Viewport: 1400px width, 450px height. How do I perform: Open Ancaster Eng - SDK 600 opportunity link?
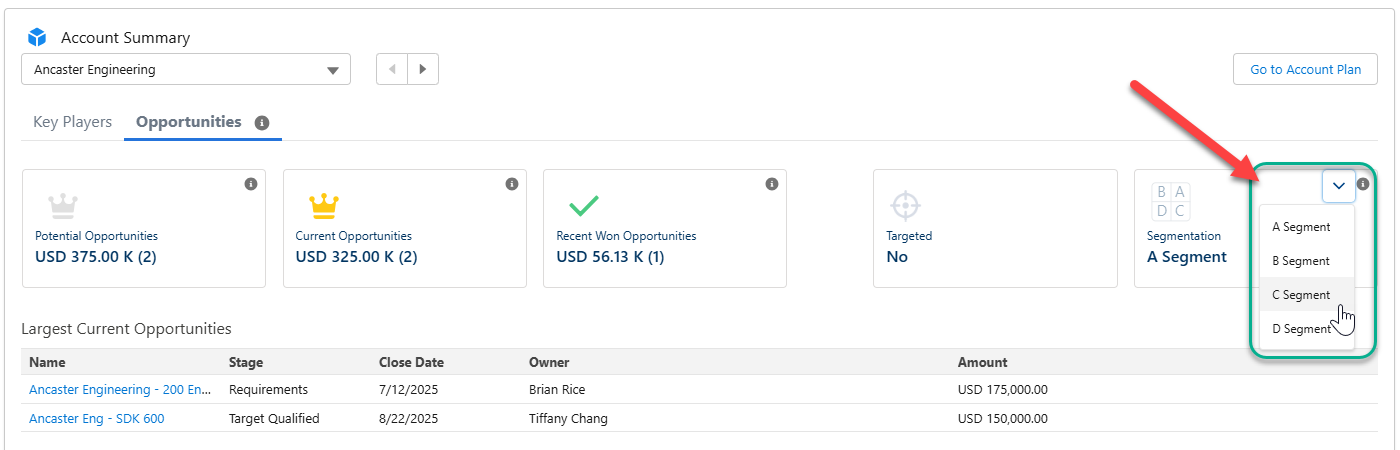point(97,419)
